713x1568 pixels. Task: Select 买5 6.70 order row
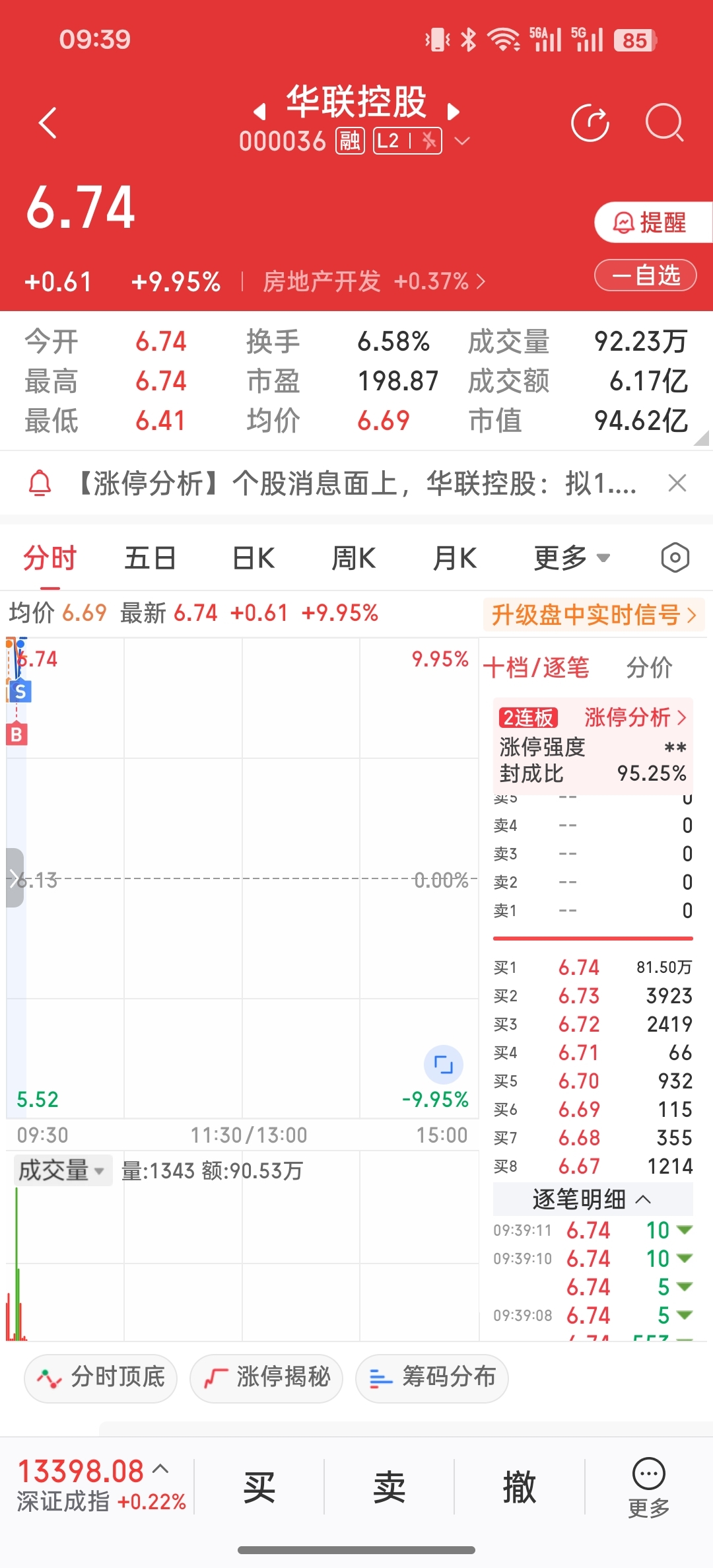[x=593, y=1081]
